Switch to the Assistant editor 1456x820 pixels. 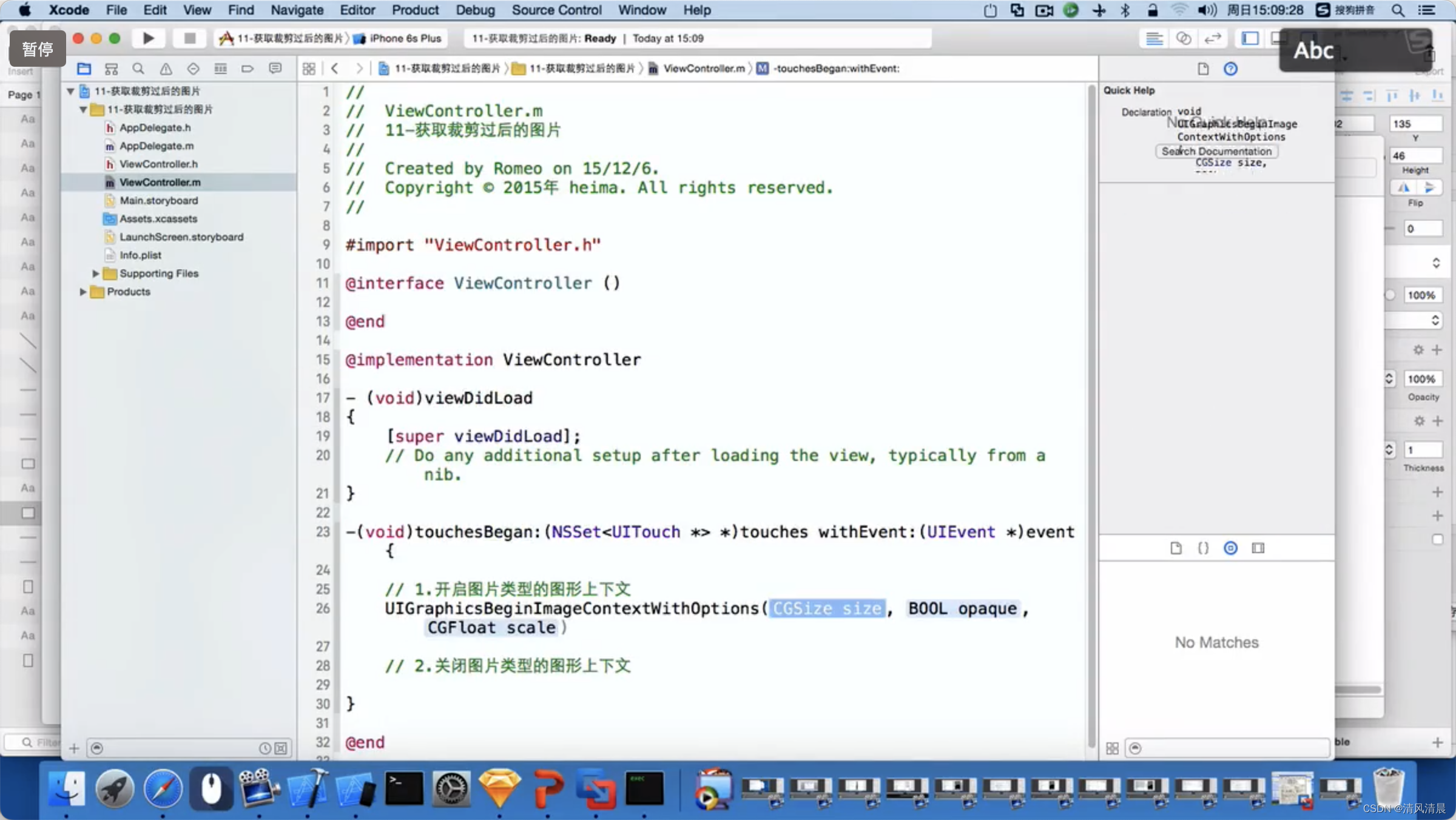(x=1183, y=38)
